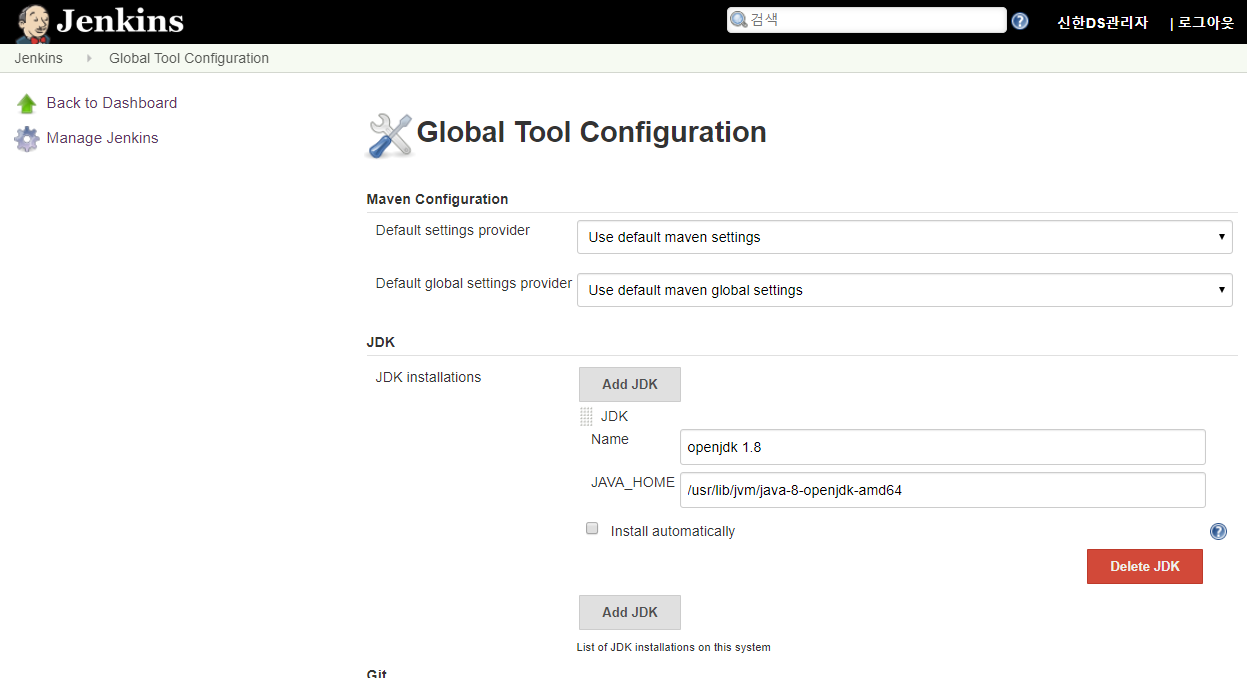Click the green Back to Dashboard arrow icon

point(27,103)
